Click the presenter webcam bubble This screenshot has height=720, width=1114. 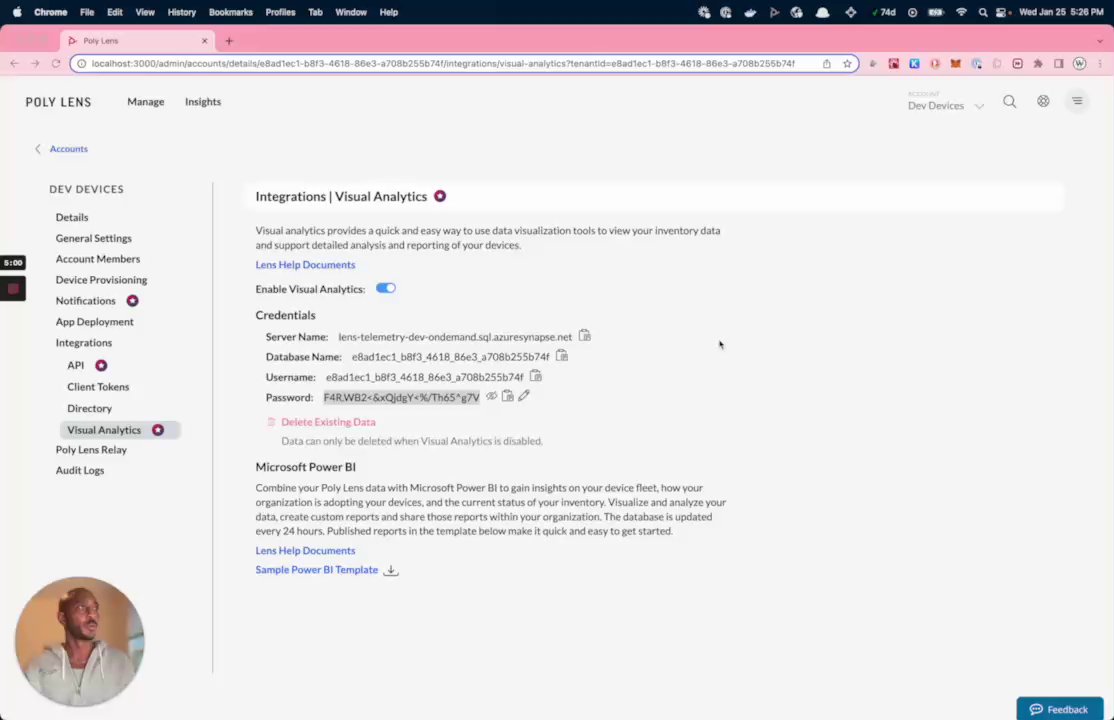[80, 641]
